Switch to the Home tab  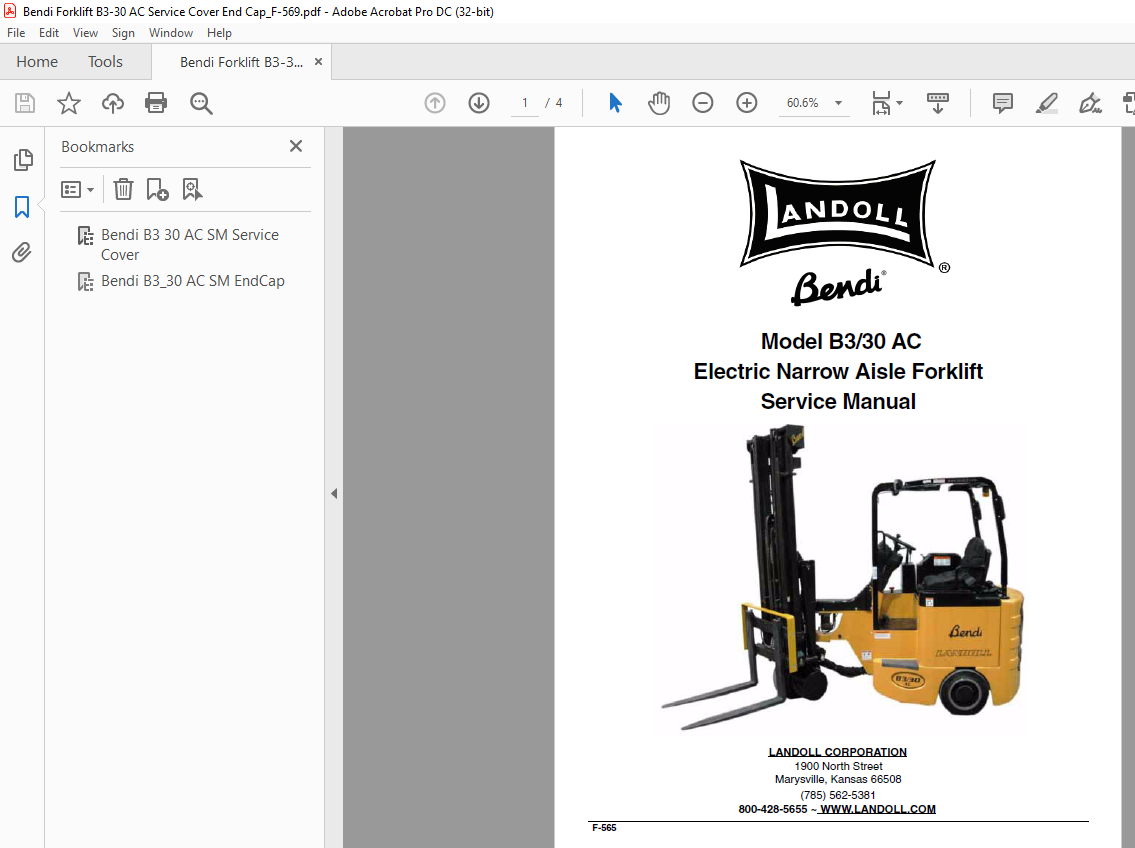37,62
